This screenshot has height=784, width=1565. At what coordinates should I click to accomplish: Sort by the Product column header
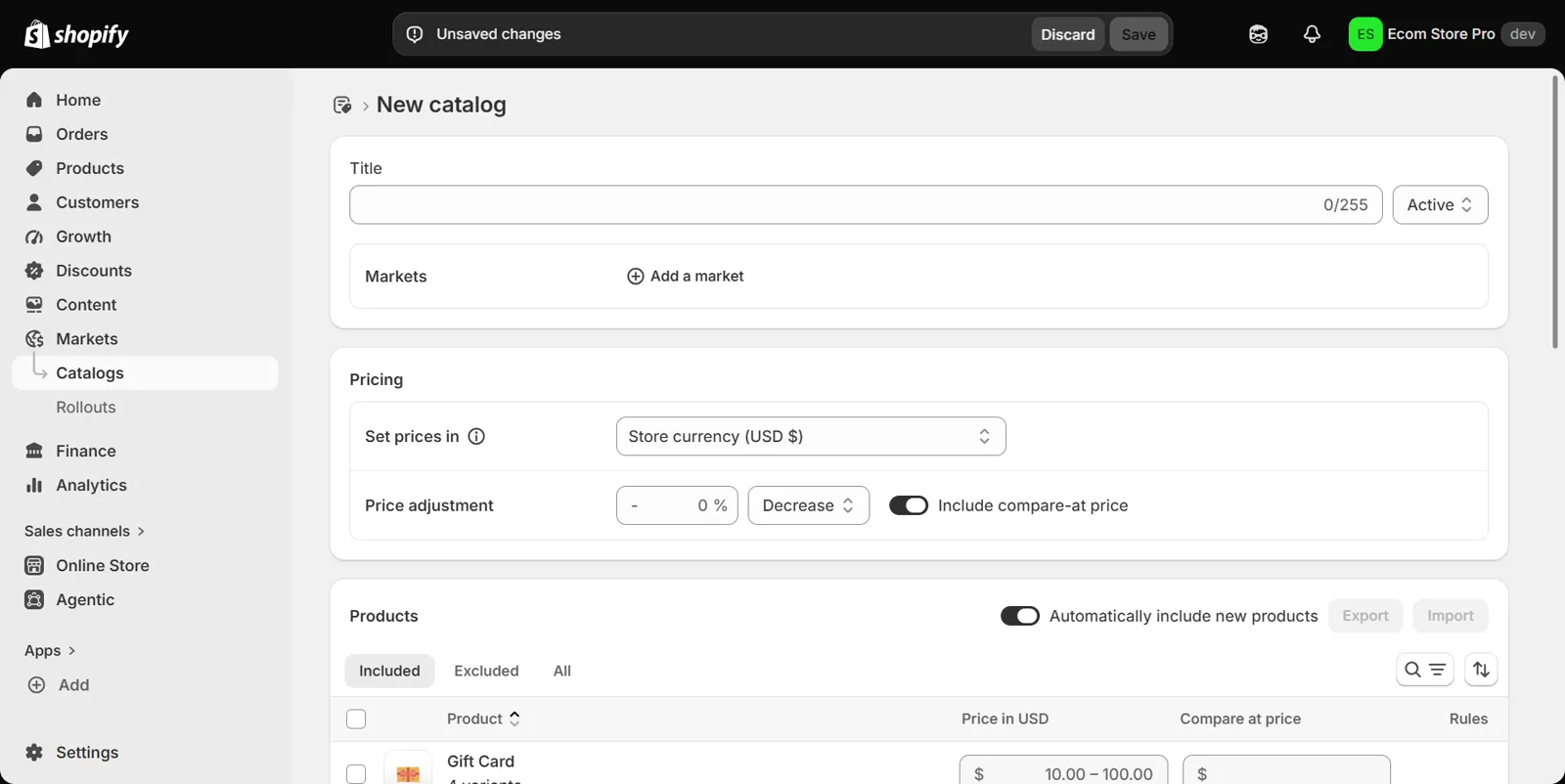click(483, 719)
